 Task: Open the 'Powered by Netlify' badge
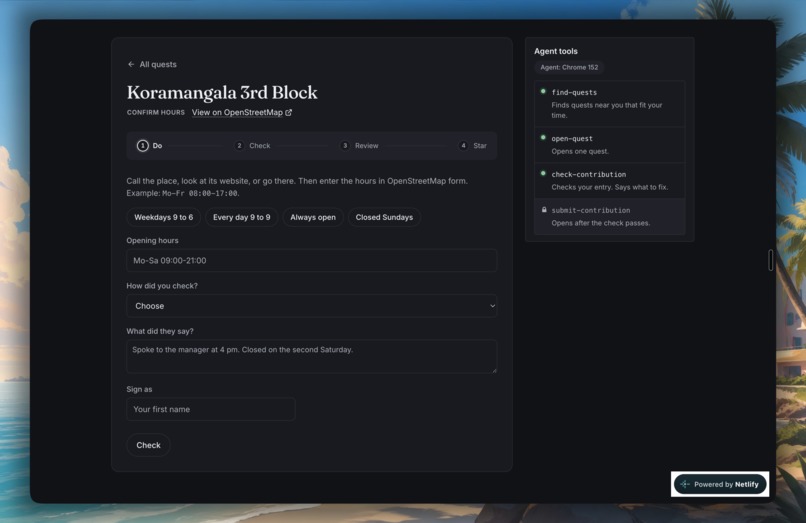click(x=720, y=484)
